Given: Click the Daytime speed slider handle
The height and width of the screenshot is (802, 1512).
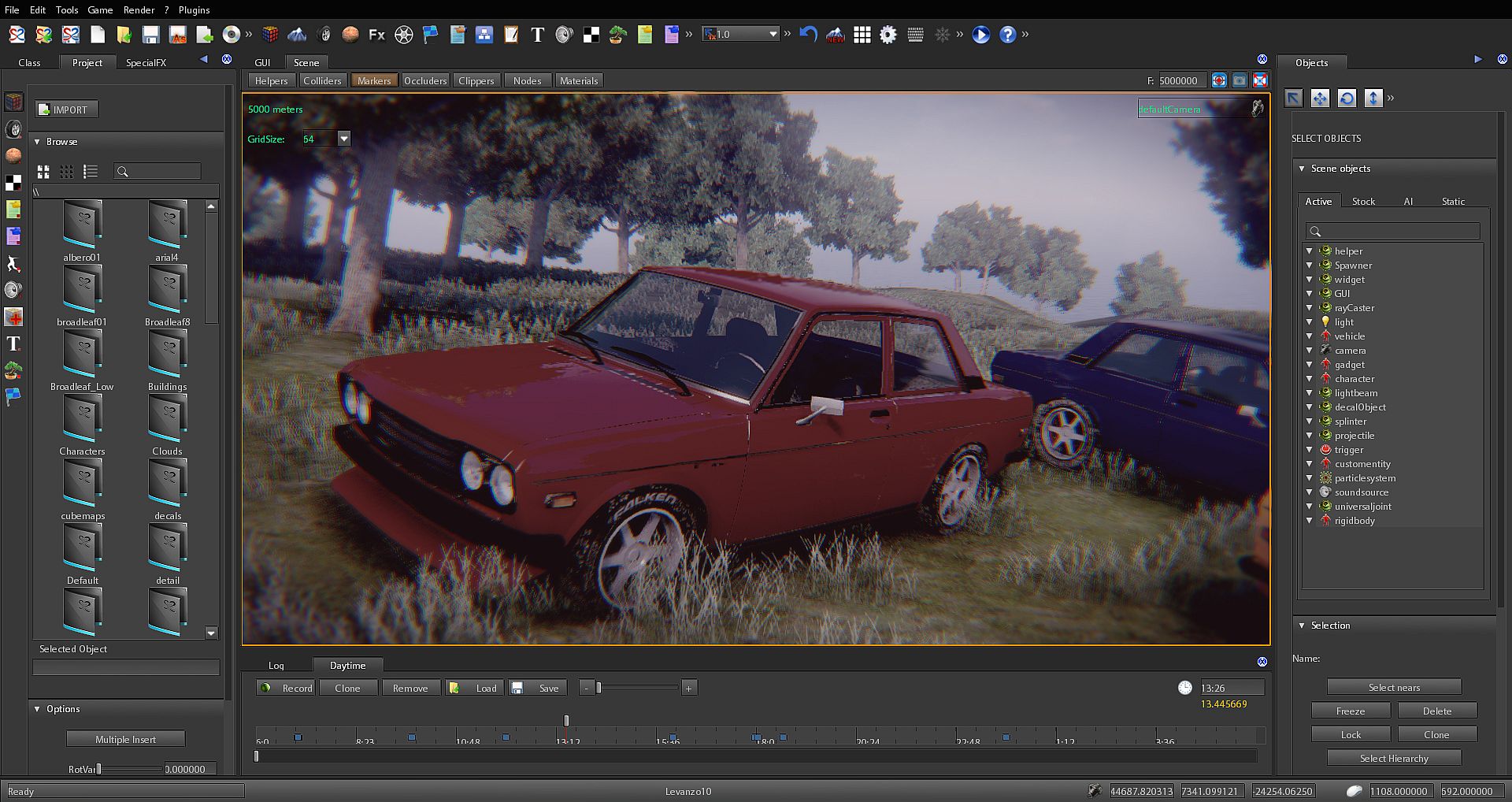Looking at the screenshot, I should click(x=598, y=688).
